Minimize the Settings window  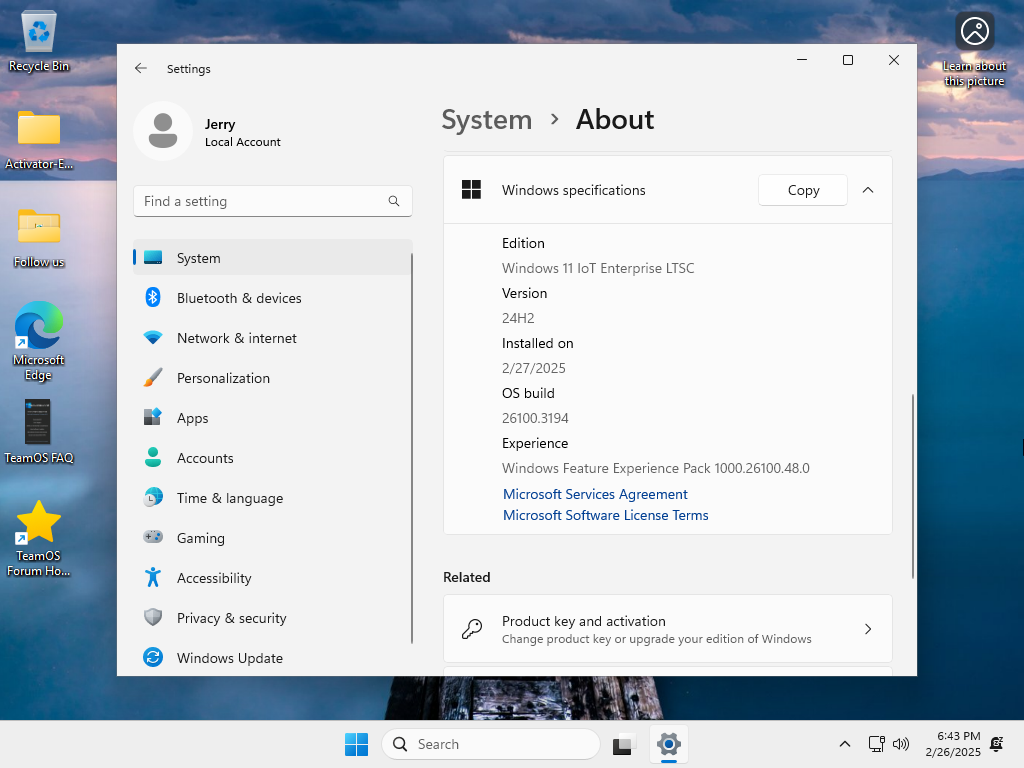(x=802, y=60)
